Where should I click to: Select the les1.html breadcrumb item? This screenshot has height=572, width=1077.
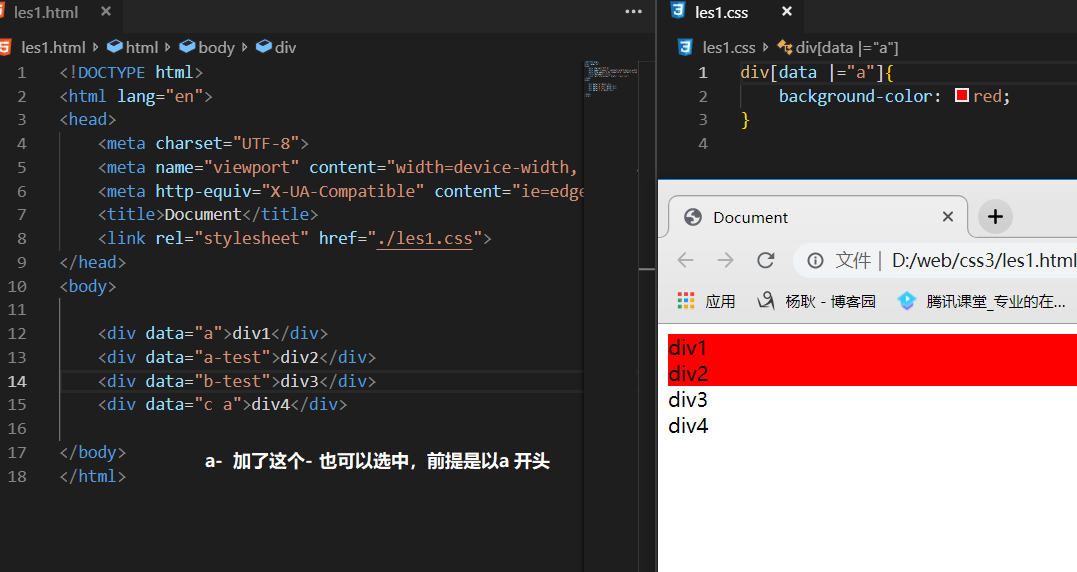[x=53, y=47]
